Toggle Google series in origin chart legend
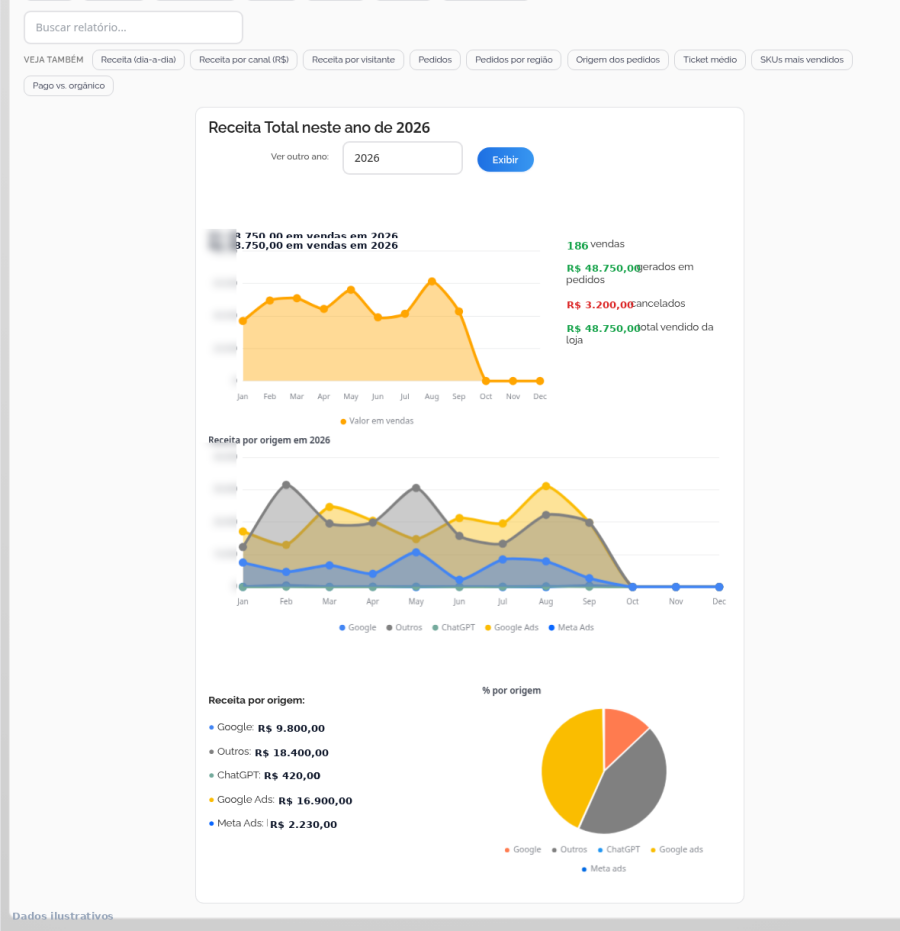Viewport: 900px width, 931px height. point(357,628)
